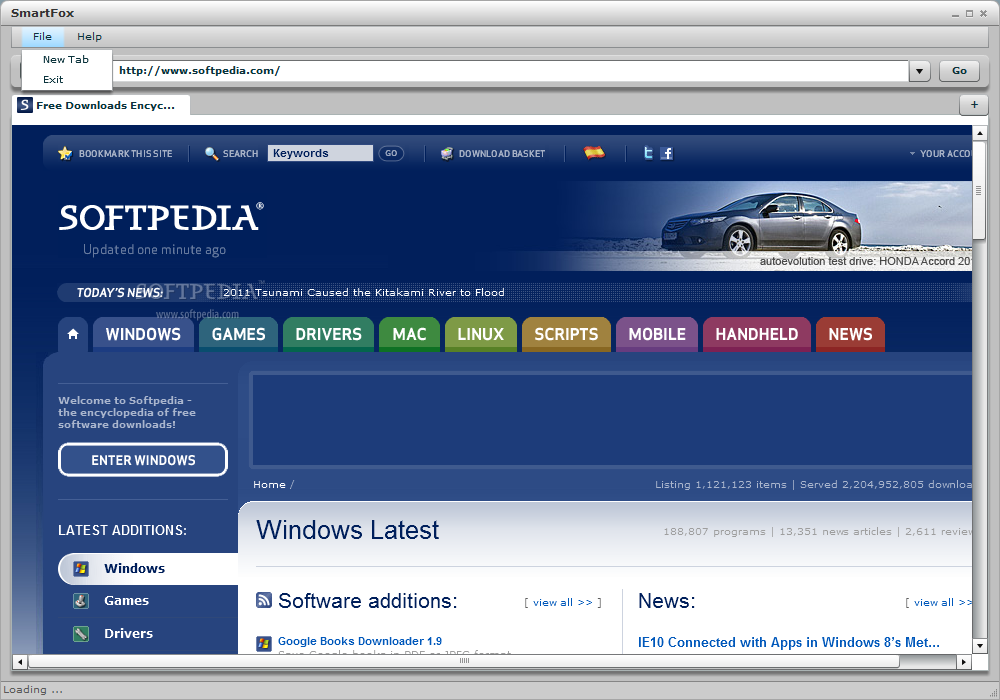This screenshot has width=1000, height=700.
Task: Select Games in Latest Additions list
Action: pos(126,601)
